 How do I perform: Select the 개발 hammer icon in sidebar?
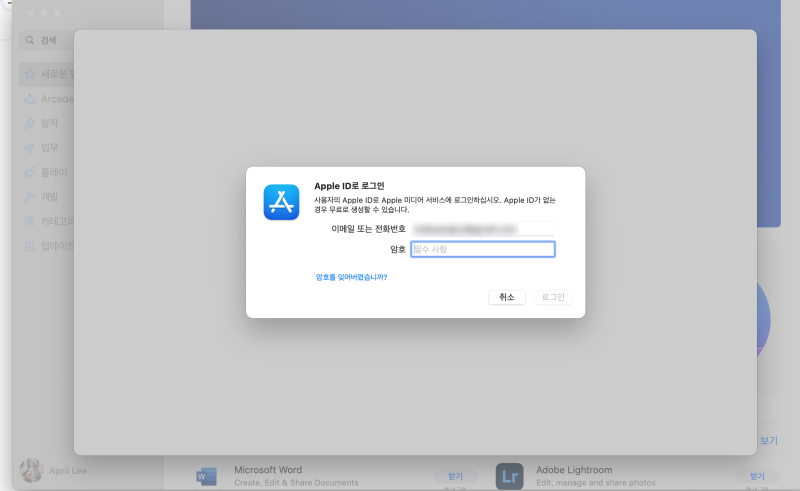click(x=30, y=197)
